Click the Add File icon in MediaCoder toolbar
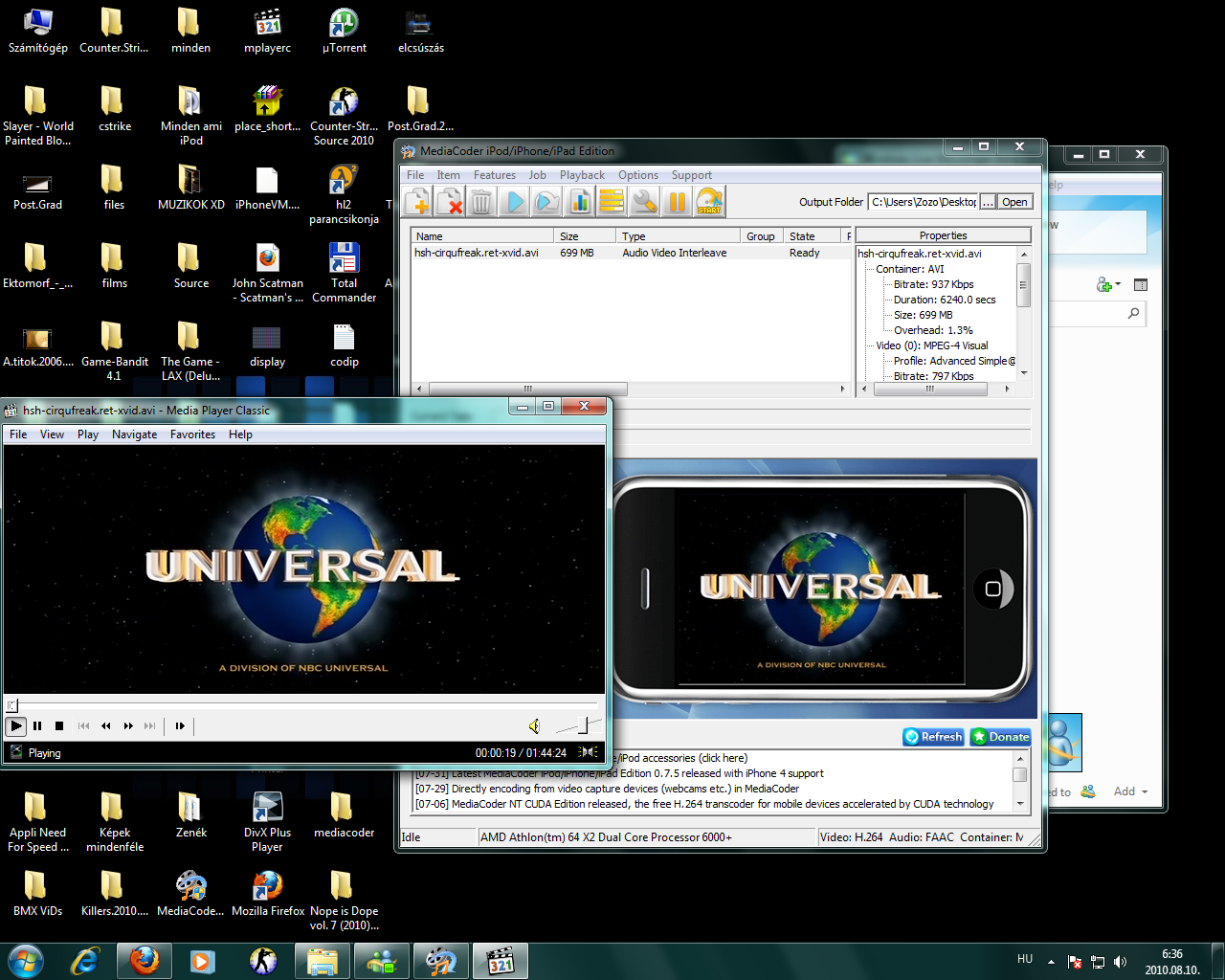Screen dimensions: 1225x980 (417, 201)
